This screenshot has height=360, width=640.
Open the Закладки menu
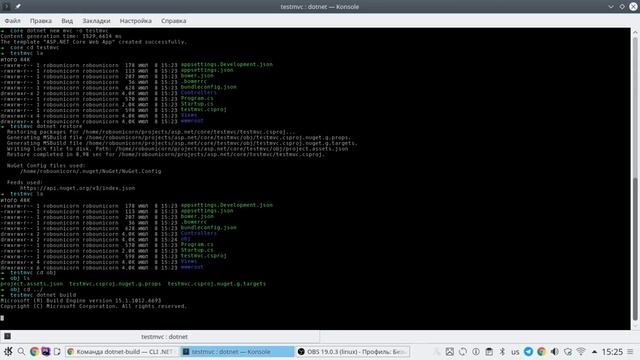tap(96, 21)
